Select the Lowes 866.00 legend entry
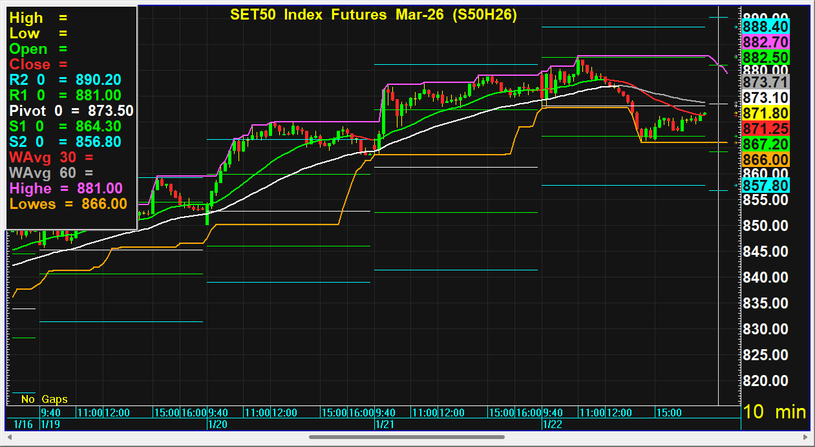 click(x=67, y=203)
